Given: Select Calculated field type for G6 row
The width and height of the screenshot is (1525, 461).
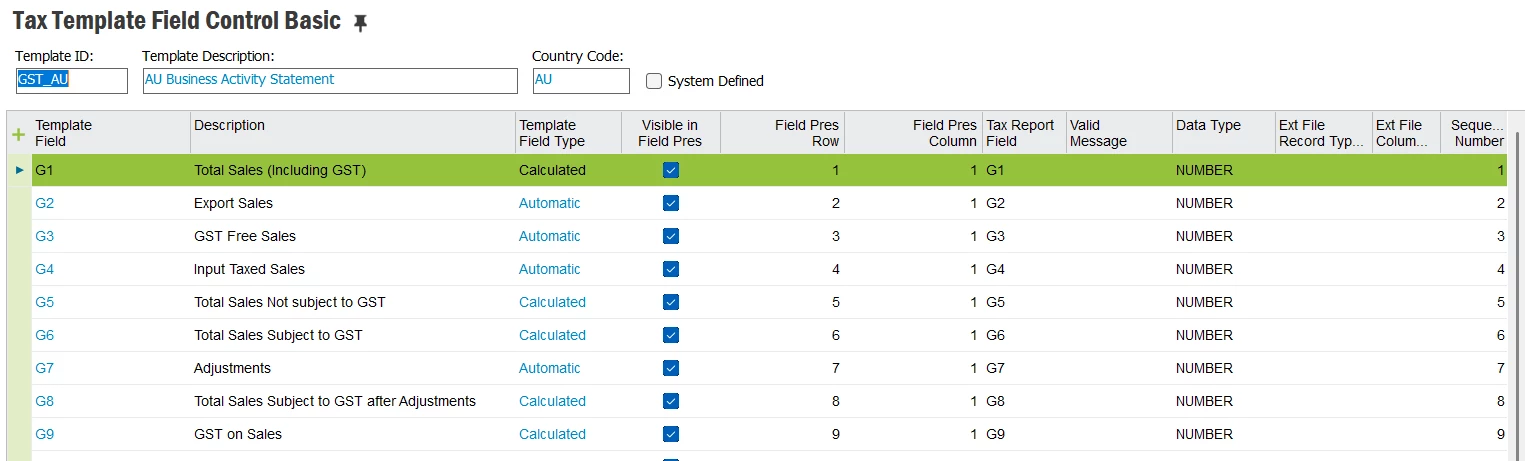Looking at the screenshot, I should (x=552, y=335).
